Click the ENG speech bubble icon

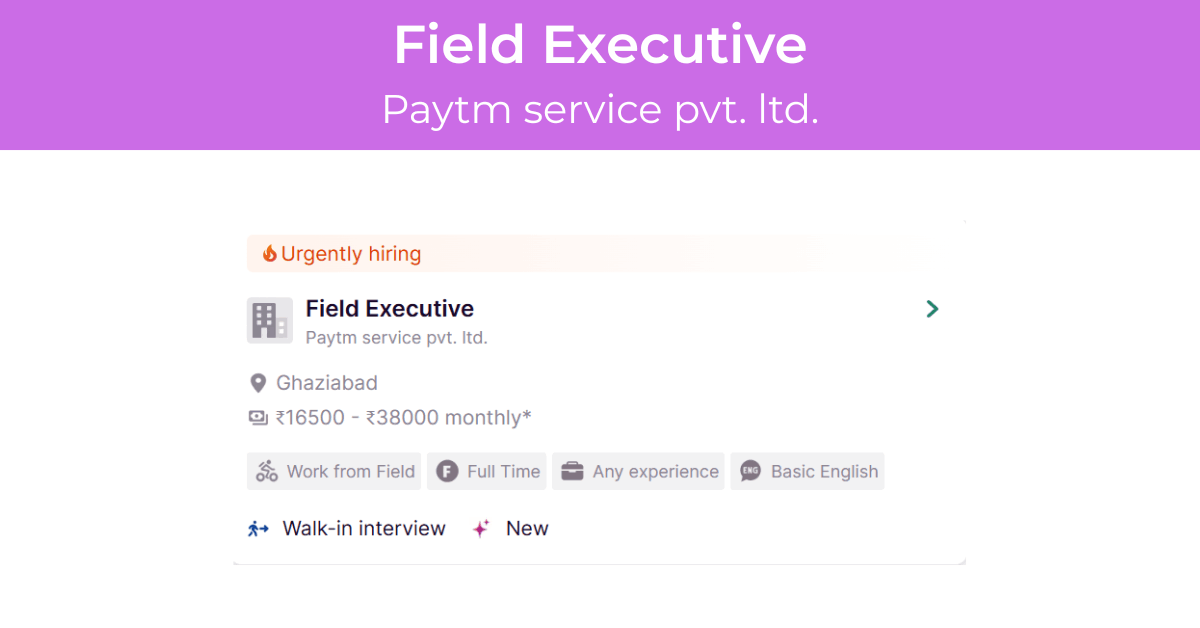pos(750,471)
